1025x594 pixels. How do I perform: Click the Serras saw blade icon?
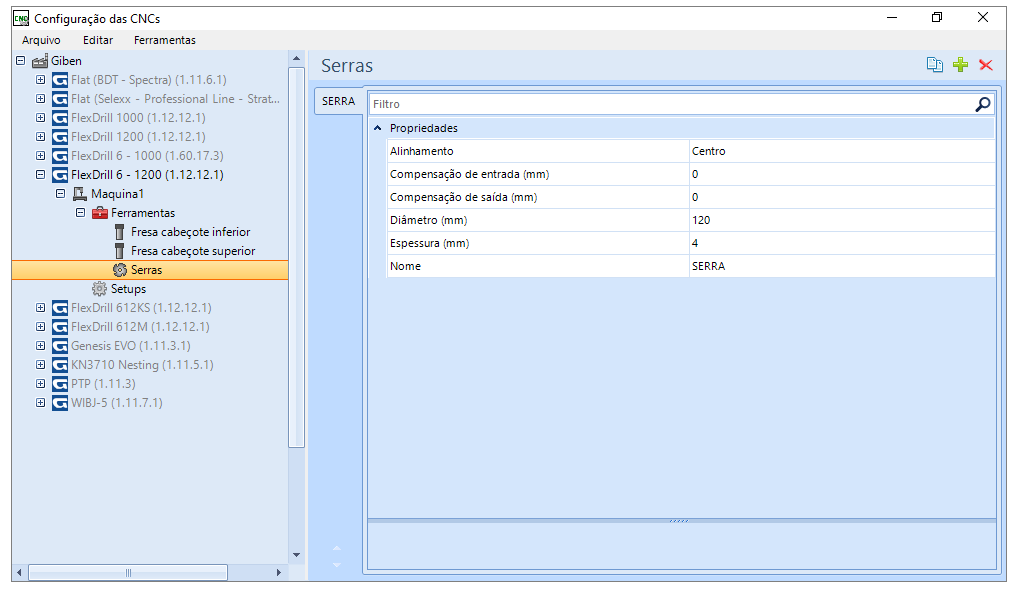coord(120,270)
